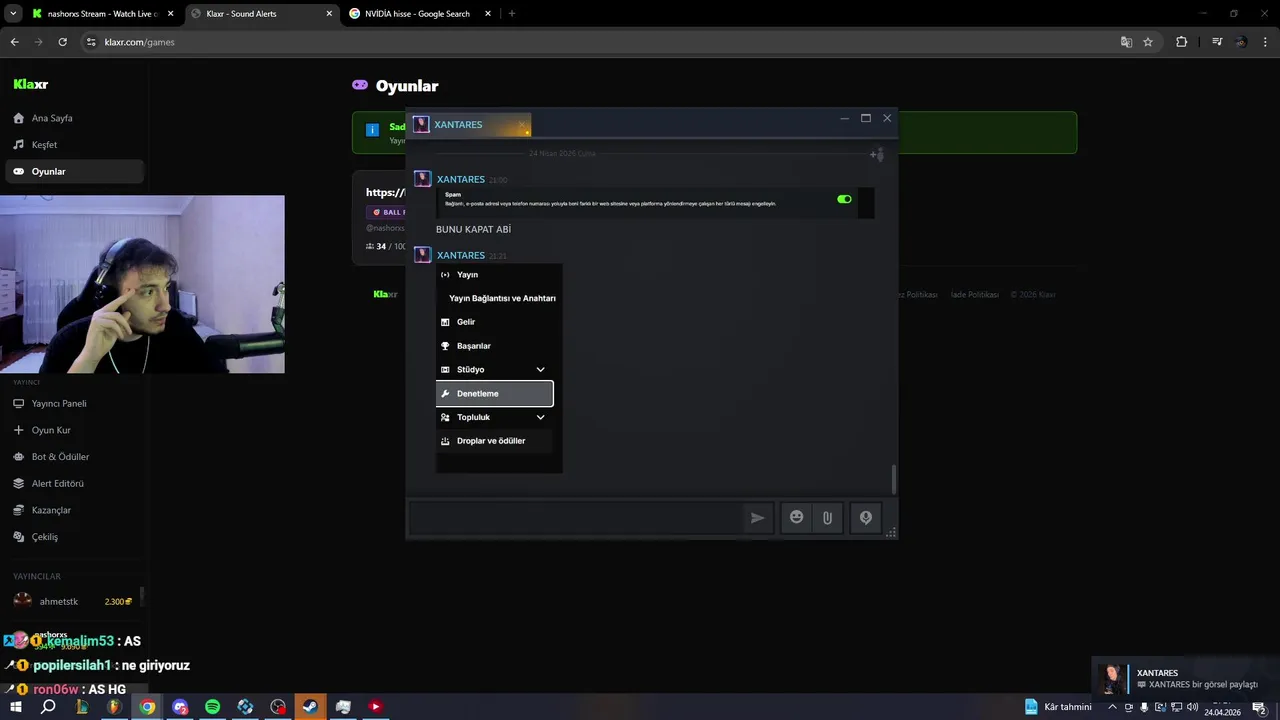Viewport: 1280px width, 720px height.
Task: Select Başarılar menu item
Action: (496, 346)
